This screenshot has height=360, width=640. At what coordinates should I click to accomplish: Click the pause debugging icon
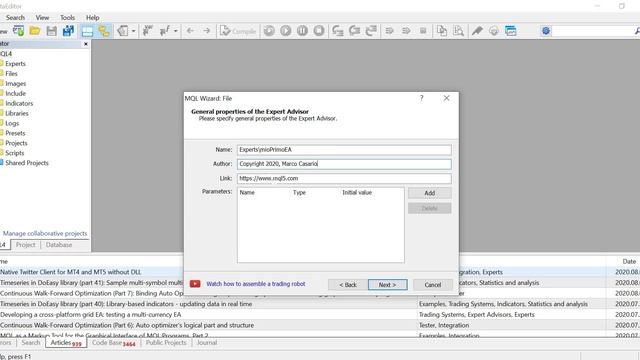302,31
